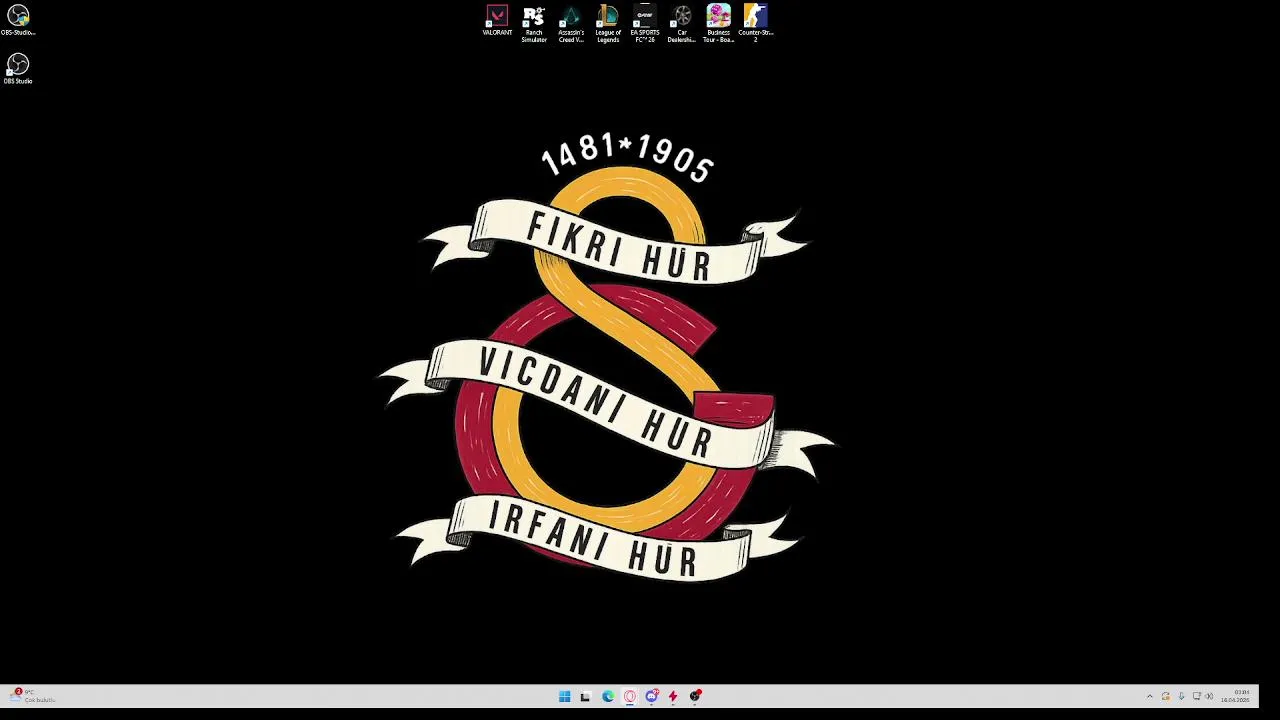Select the OBS-Studio installer icon on the desktop
Screen dimensions: 1280x720
click(18, 21)
